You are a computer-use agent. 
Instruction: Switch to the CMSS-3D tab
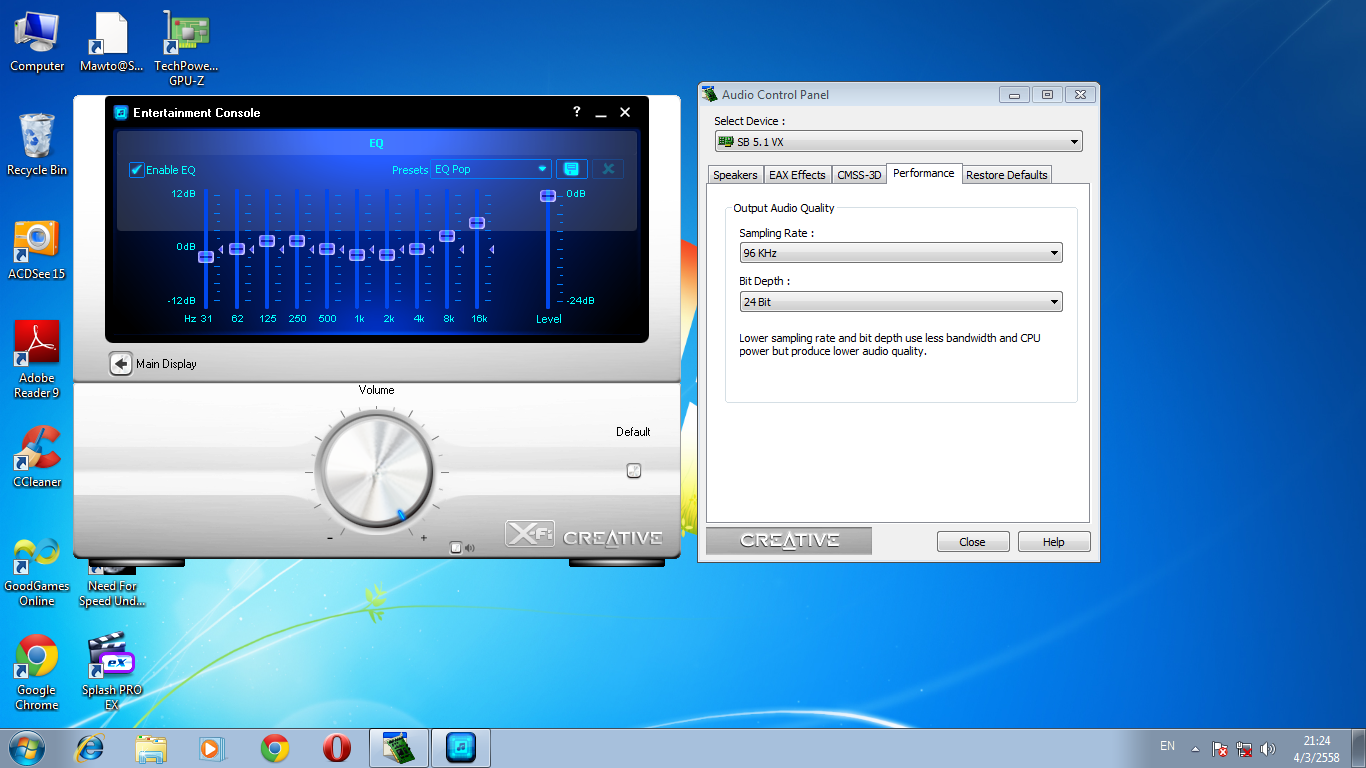[859, 175]
